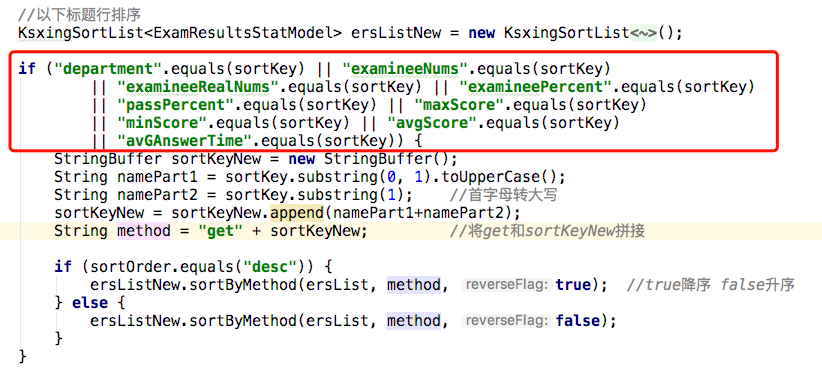This screenshot has height=375, width=822.
Task: Click the comment 将get和sortKeyNew拼接
Action: point(547,231)
